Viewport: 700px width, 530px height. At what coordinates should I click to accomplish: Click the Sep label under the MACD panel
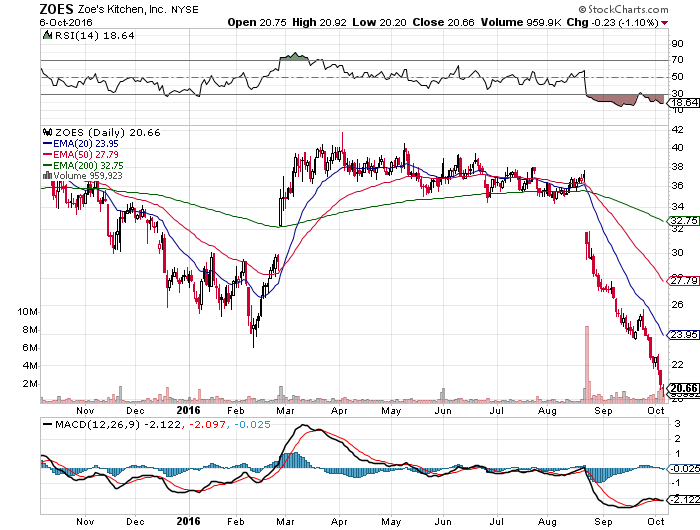(603, 522)
